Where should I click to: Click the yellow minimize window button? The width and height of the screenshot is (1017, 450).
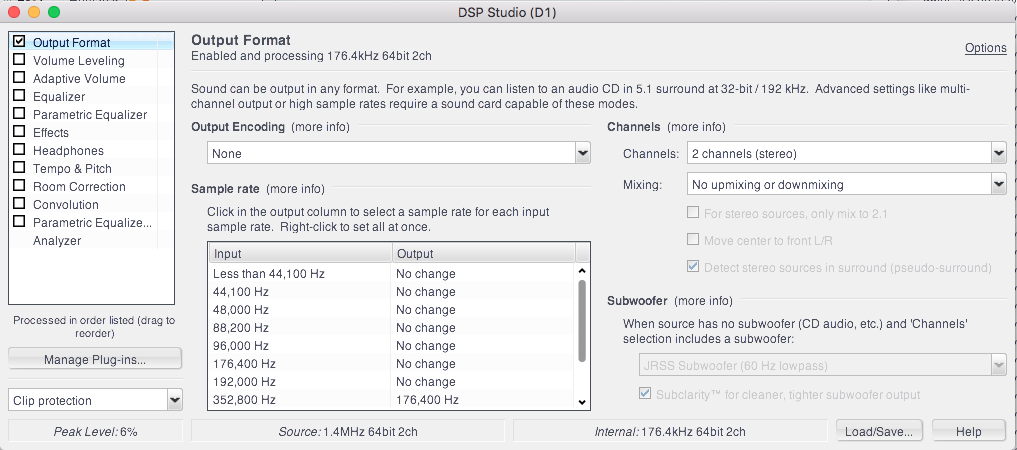click(x=34, y=12)
